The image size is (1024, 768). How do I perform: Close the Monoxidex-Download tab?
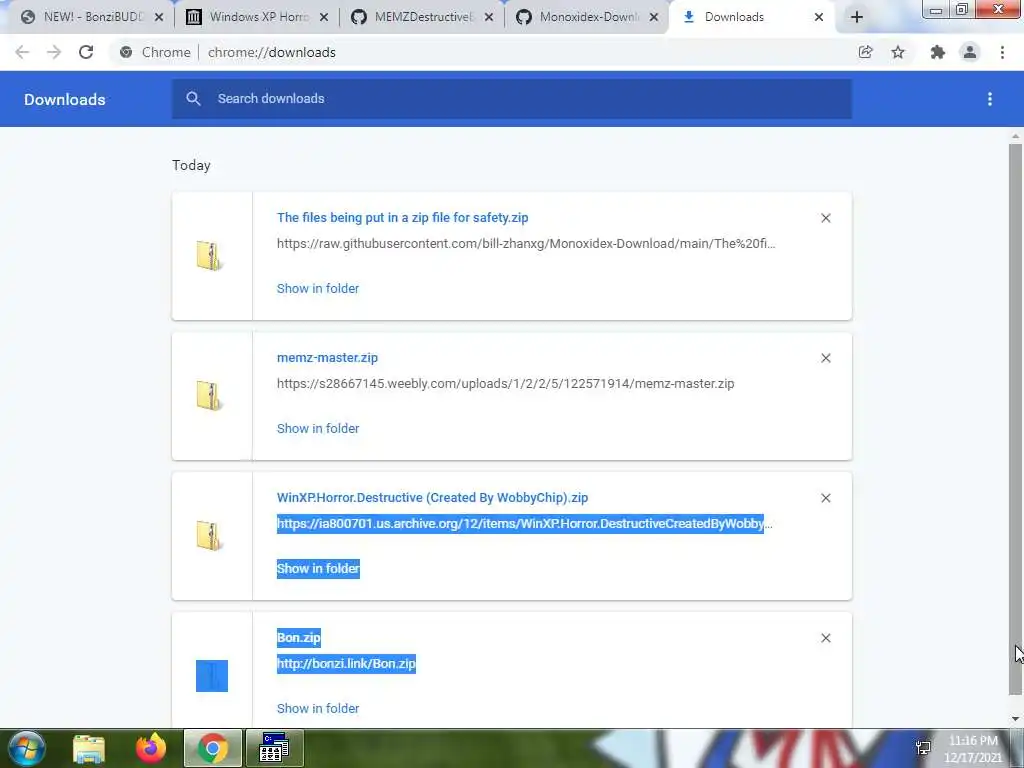(x=654, y=17)
